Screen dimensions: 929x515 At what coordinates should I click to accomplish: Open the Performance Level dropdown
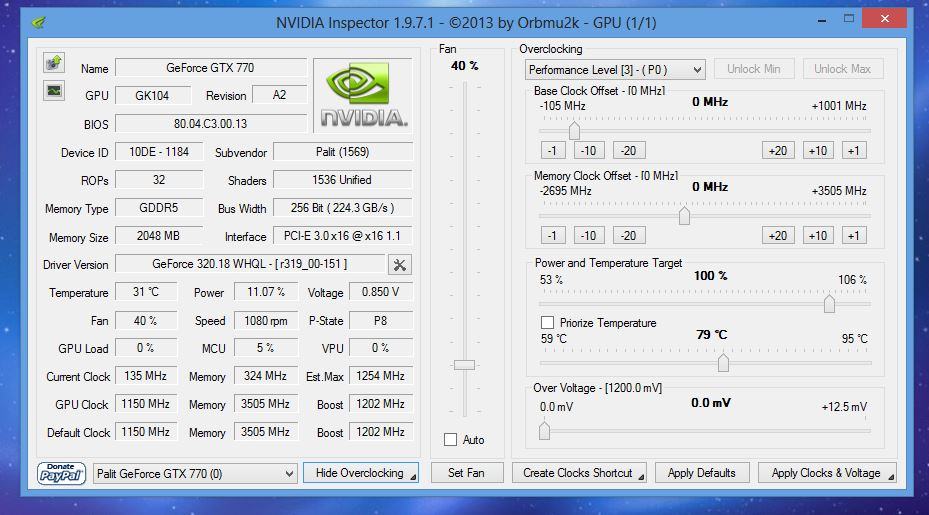pyautogui.click(x=615, y=70)
